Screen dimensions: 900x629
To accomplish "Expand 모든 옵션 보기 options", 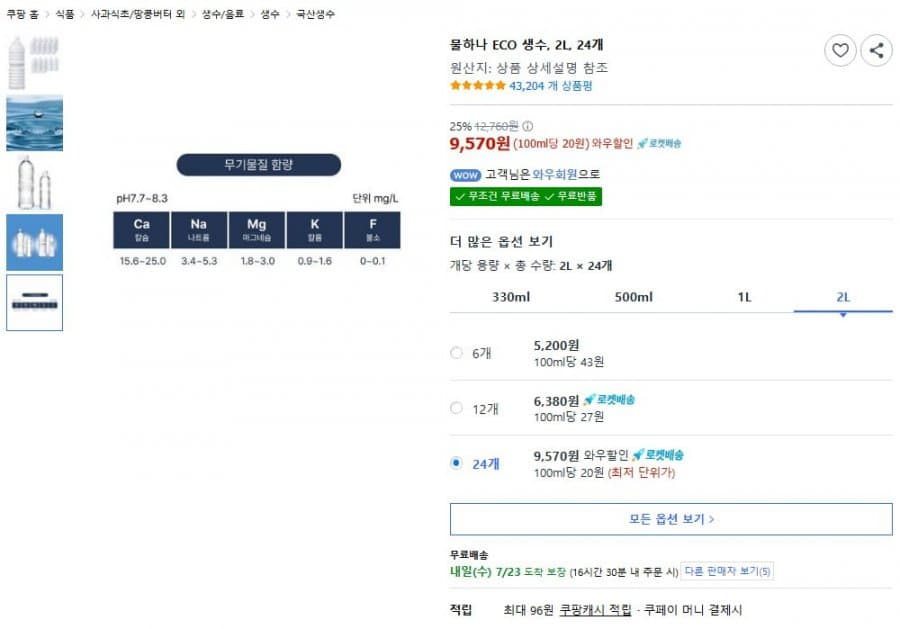I will pos(671,519).
